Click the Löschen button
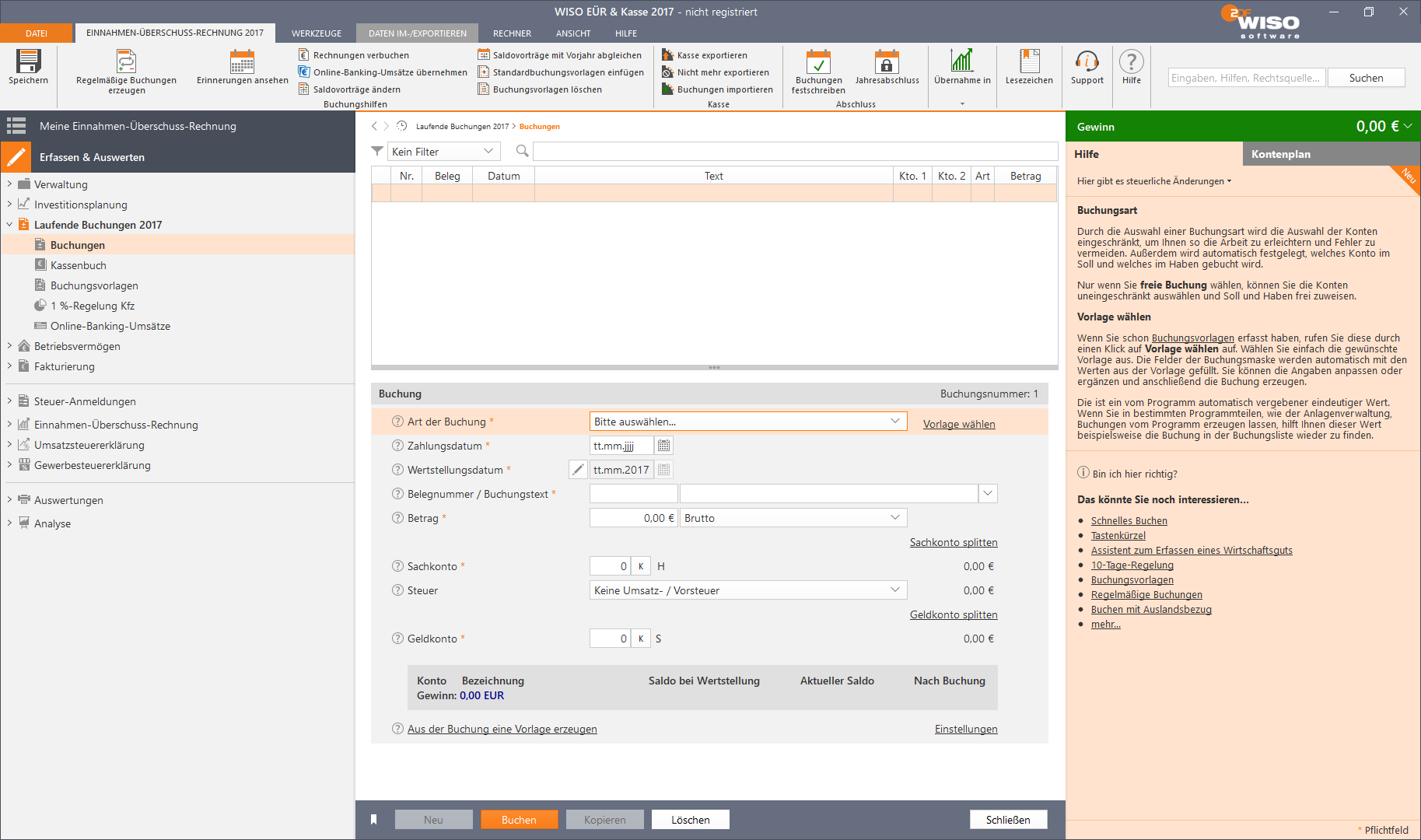Viewport: 1421px width, 840px height. click(690, 820)
